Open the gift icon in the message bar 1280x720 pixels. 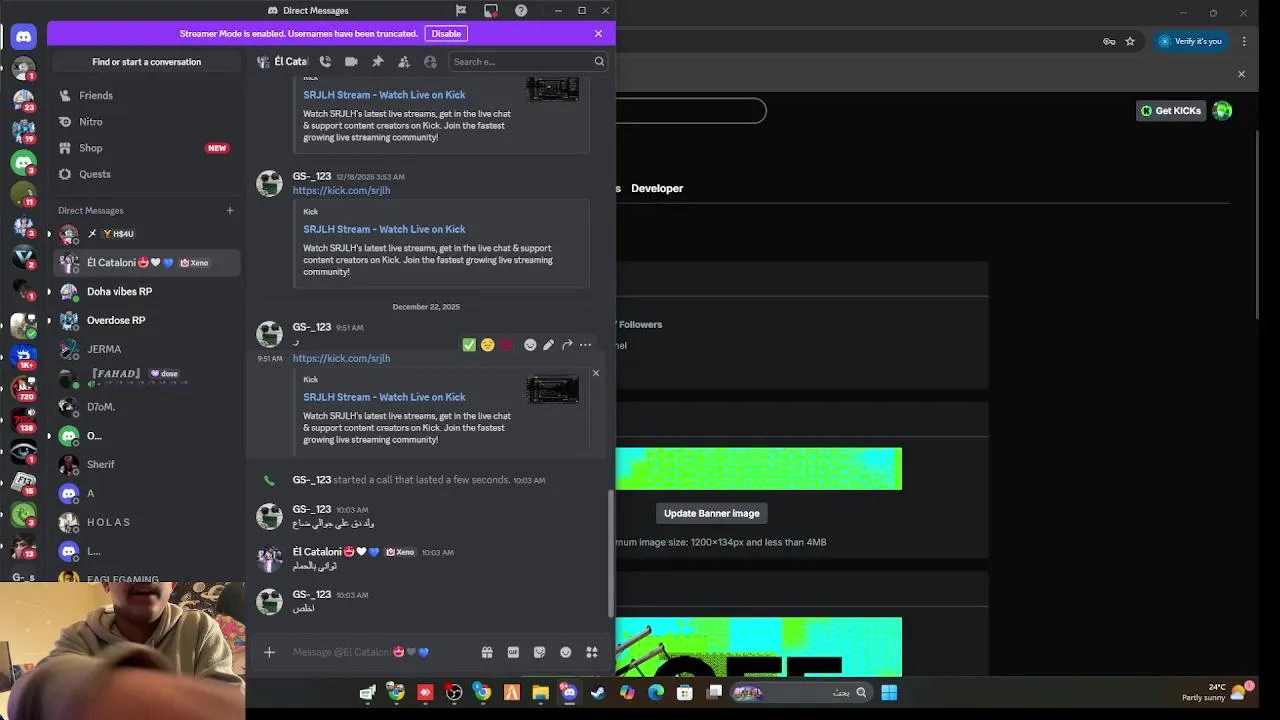(x=487, y=652)
